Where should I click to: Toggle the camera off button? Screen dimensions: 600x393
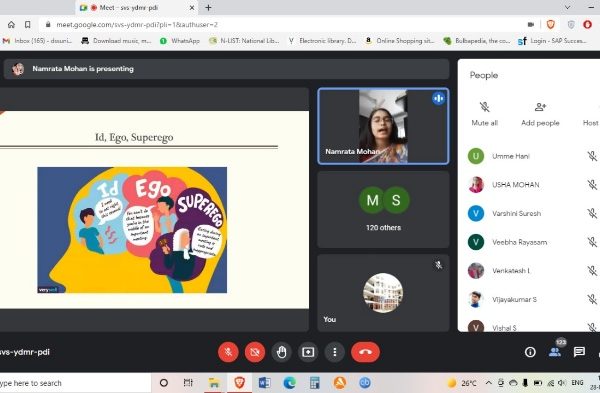[x=255, y=352]
